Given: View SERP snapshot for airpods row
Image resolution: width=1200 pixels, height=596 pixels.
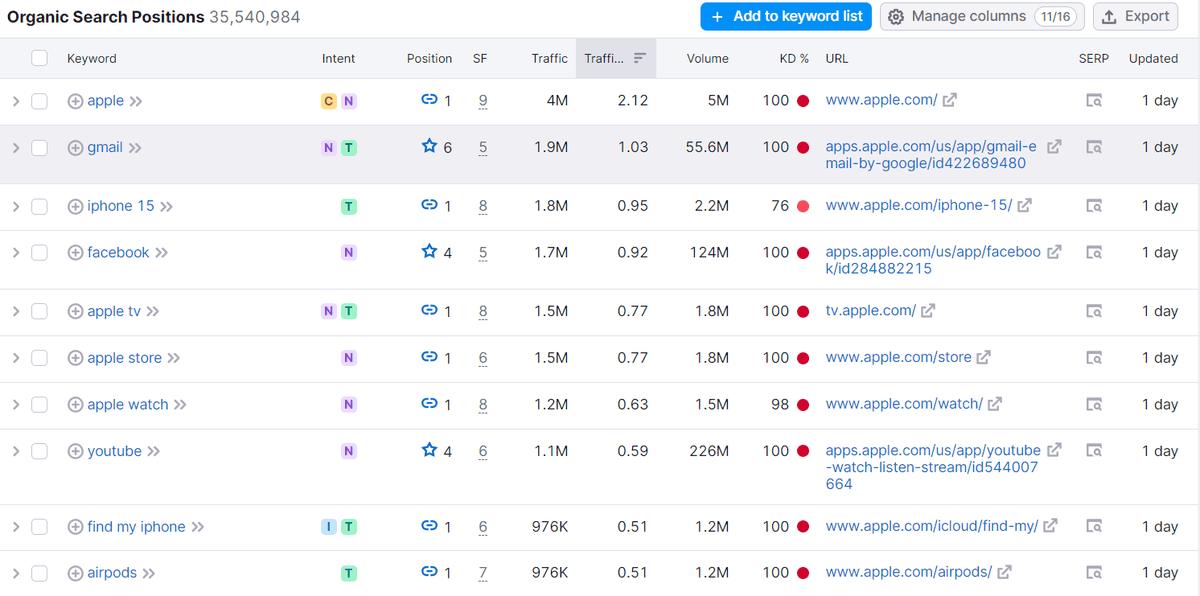Looking at the screenshot, I should pyautogui.click(x=1094, y=573).
